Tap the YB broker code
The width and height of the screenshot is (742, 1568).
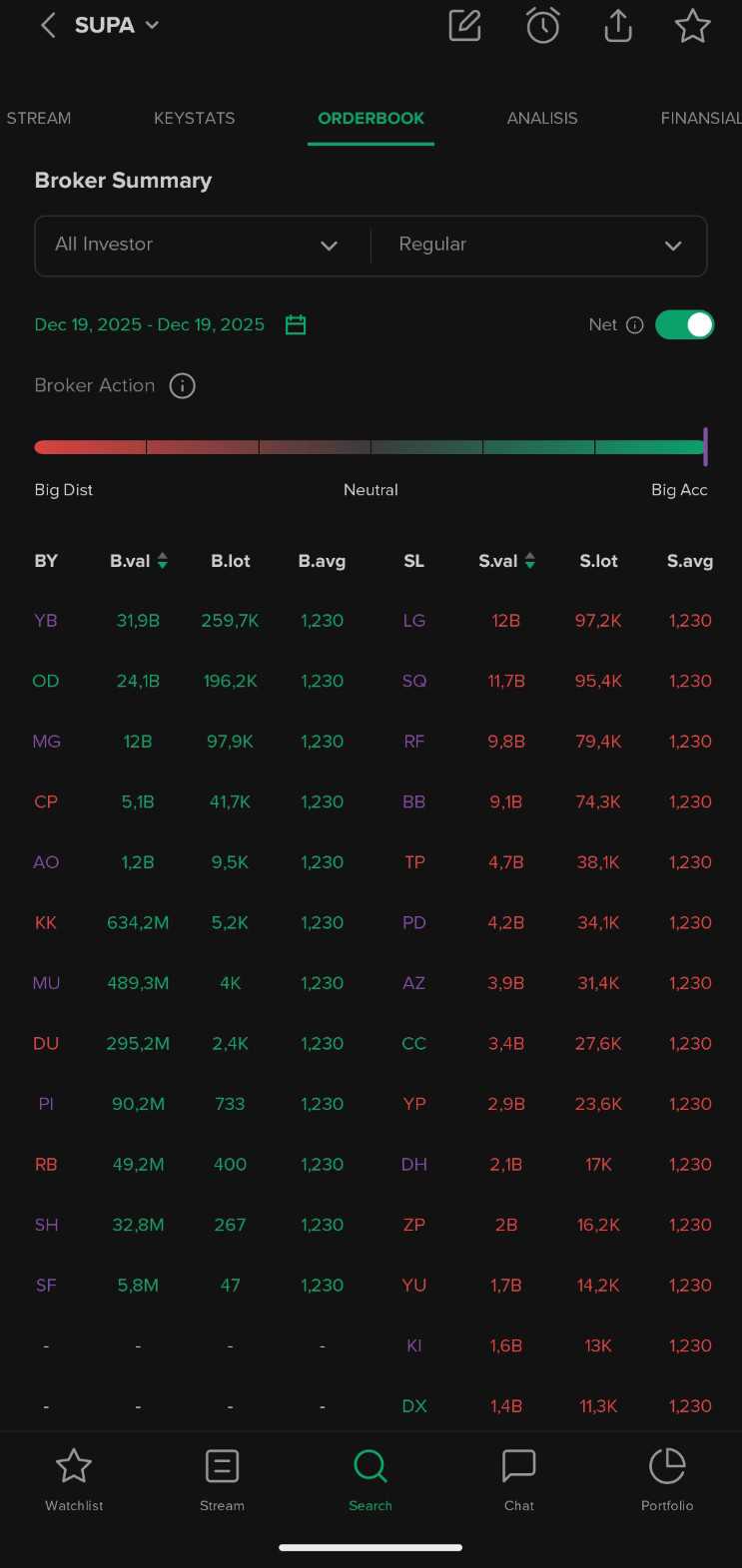click(46, 621)
